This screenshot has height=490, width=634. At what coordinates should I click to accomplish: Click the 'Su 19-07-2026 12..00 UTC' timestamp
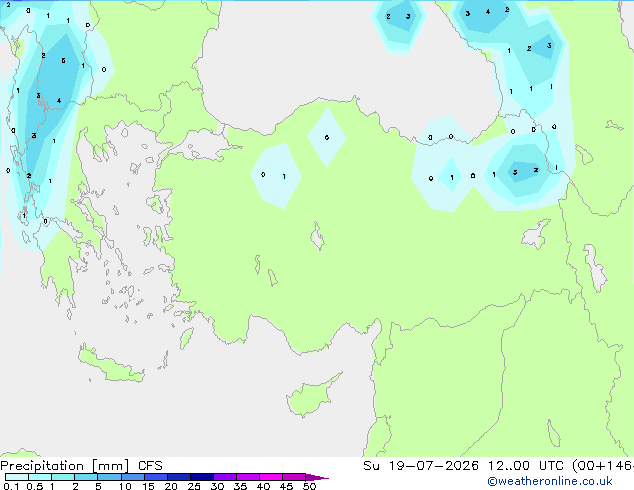[463, 466]
